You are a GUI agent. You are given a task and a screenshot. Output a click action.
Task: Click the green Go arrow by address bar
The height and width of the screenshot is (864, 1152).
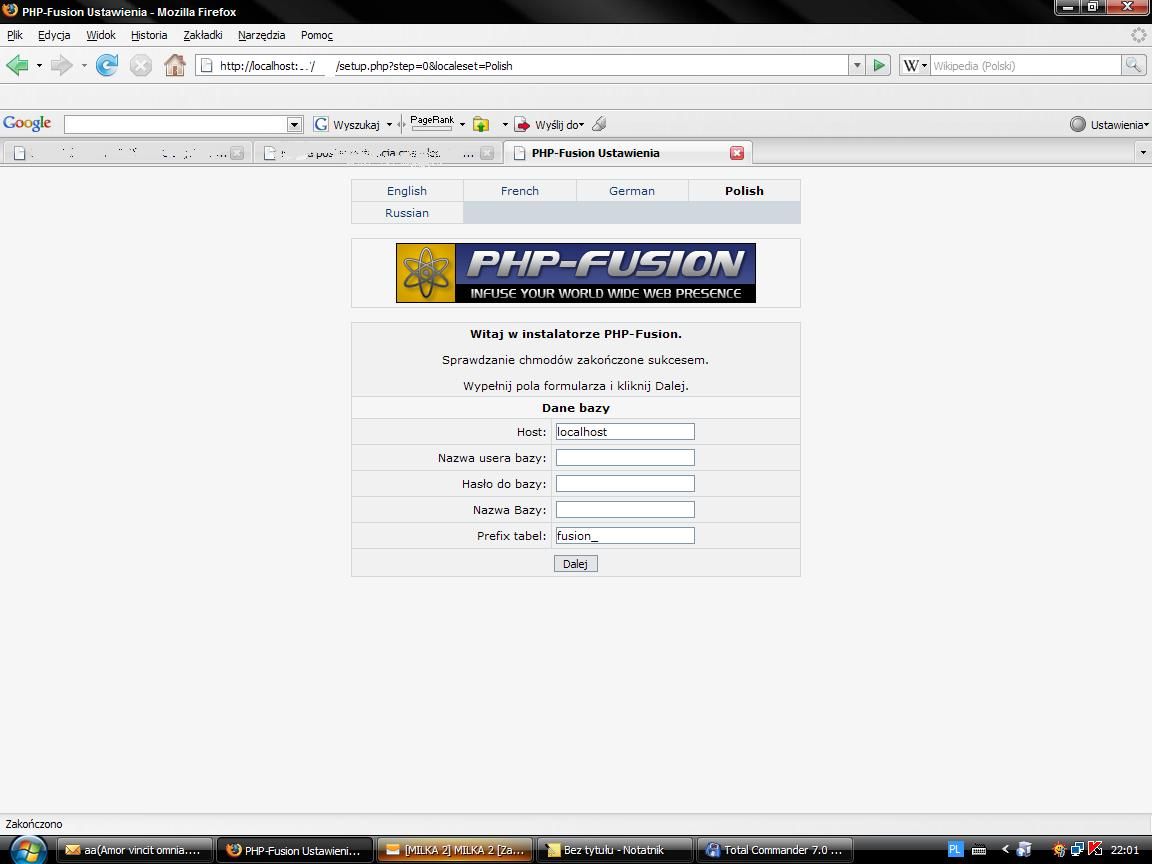pos(879,65)
